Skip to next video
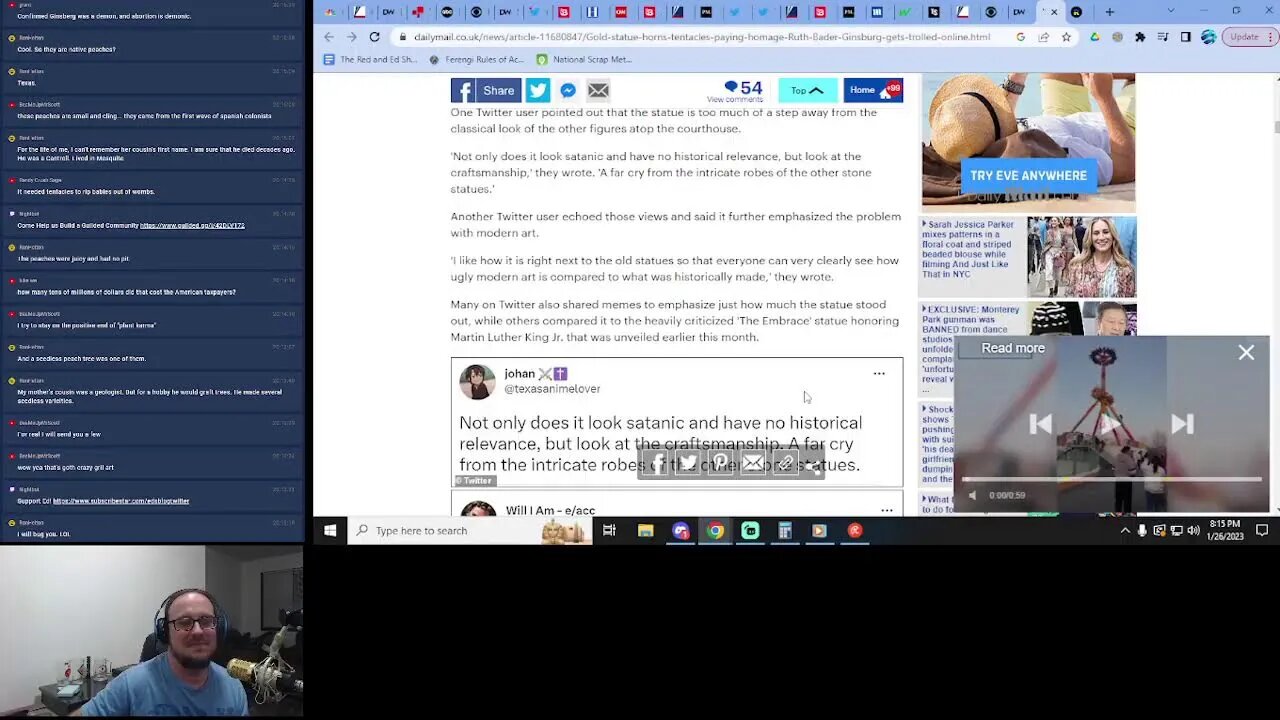The image size is (1280, 720). tap(1182, 424)
